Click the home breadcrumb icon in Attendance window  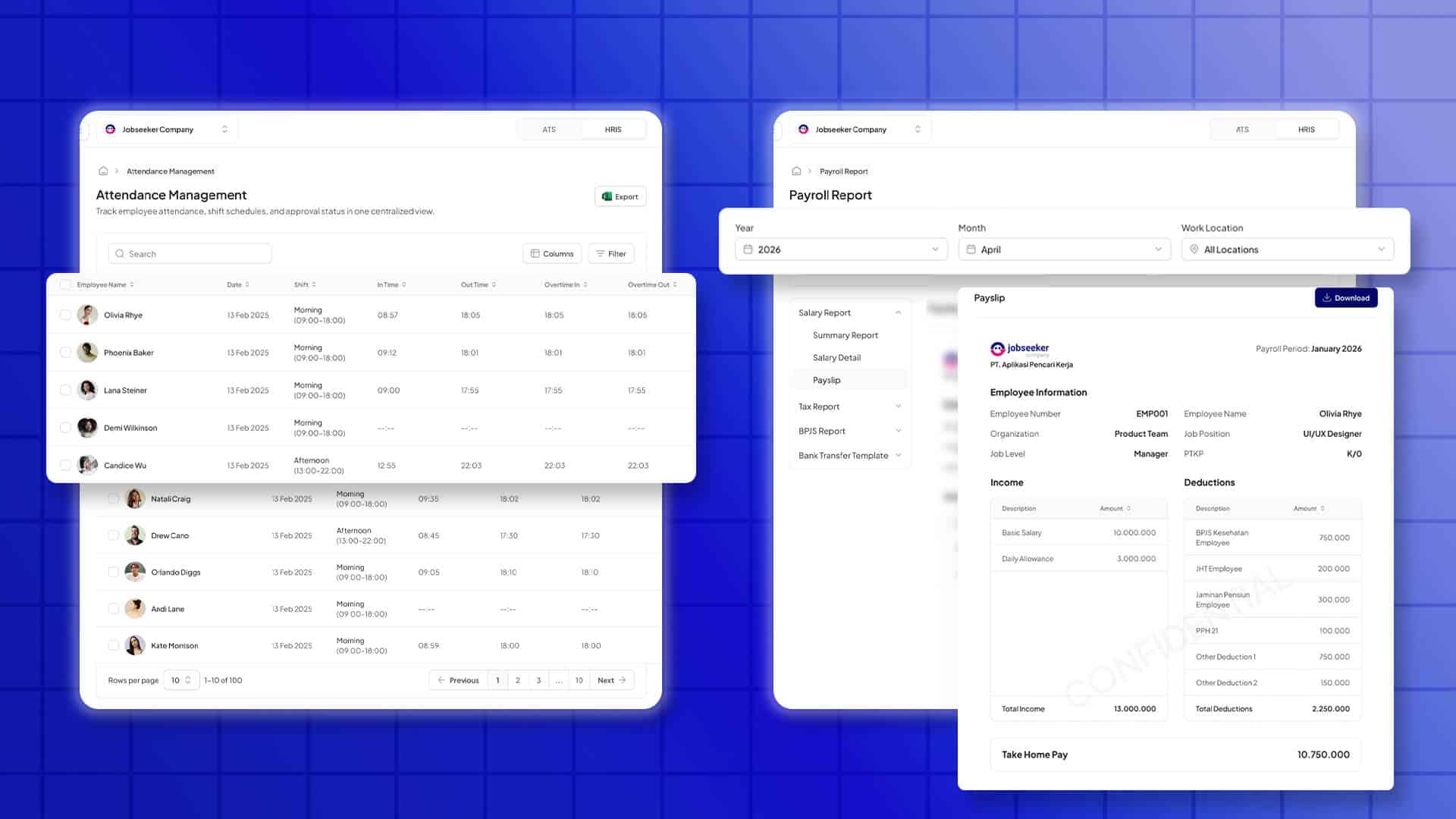click(x=103, y=171)
